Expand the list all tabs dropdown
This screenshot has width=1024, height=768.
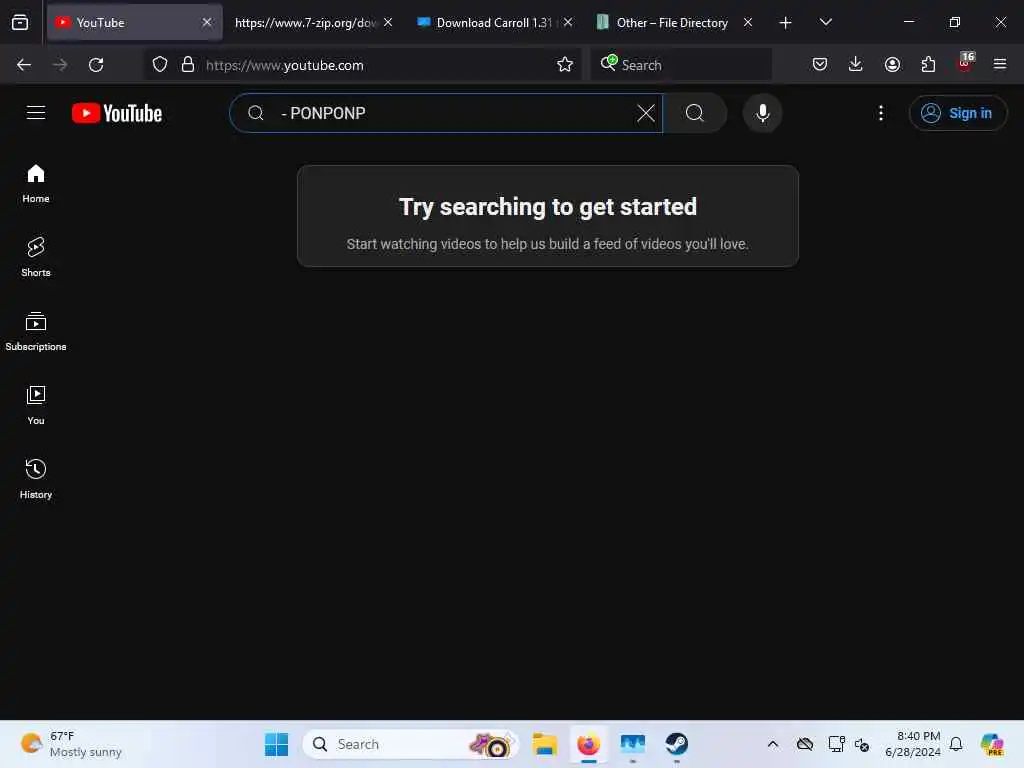click(825, 23)
